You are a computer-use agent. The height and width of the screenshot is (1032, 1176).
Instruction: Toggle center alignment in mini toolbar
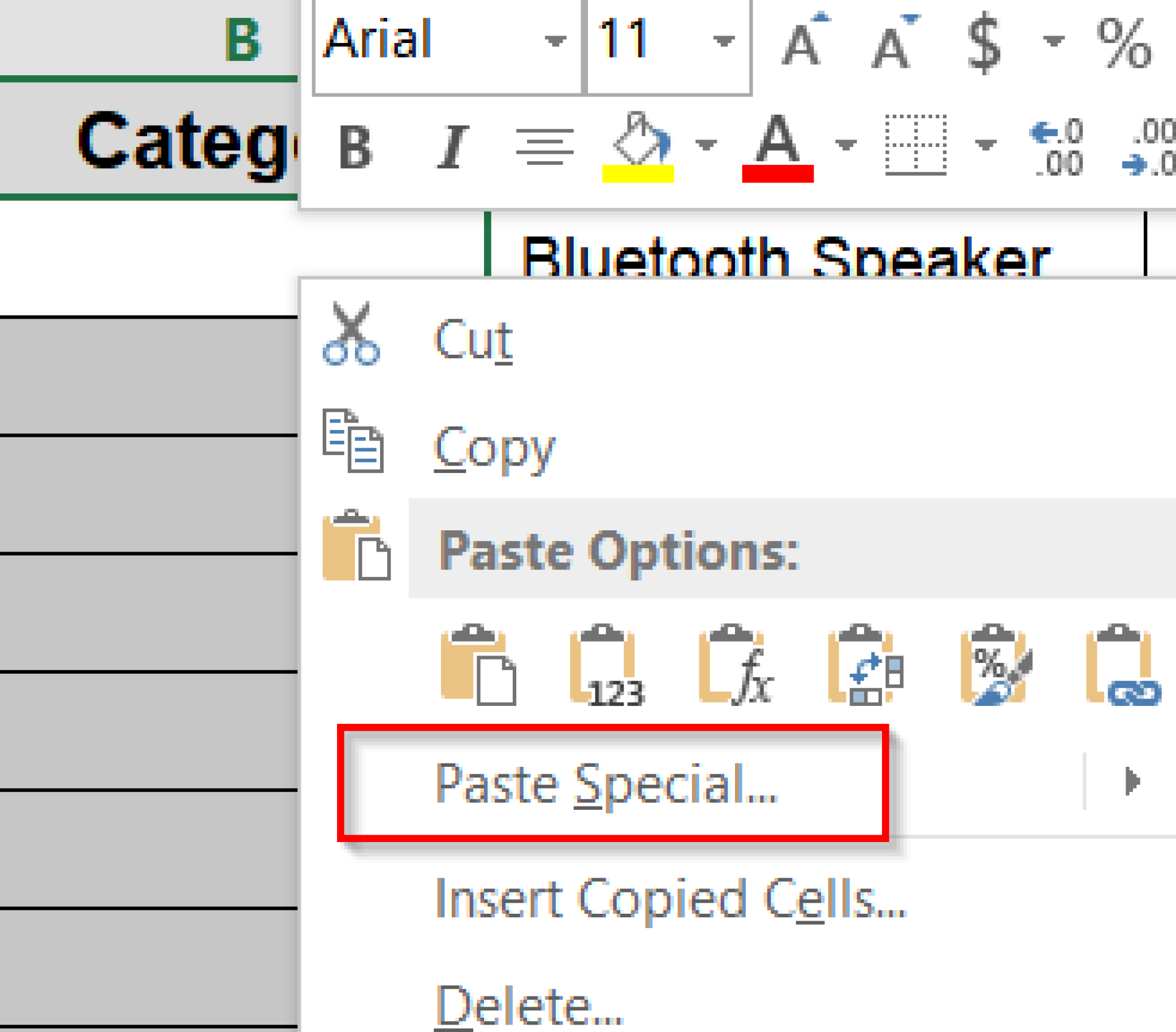(x=544, y=147)
